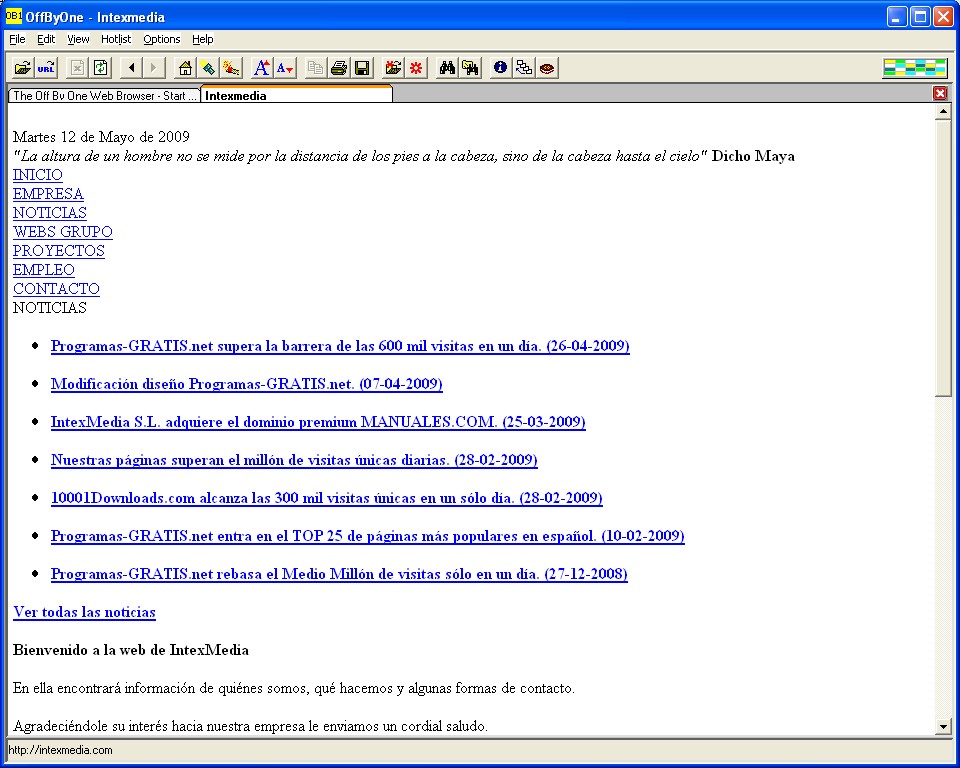The width and height of the screenshot is (960, 768).
Task: Open the Help menu
Action: coord(203,39)
